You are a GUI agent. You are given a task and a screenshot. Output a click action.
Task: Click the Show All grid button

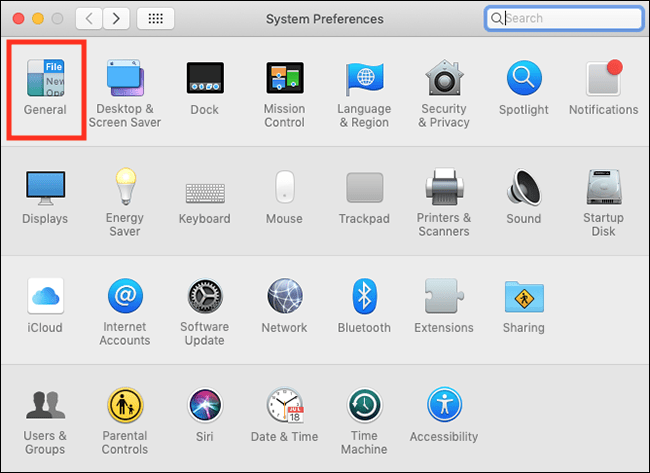(x=155, y=18)
